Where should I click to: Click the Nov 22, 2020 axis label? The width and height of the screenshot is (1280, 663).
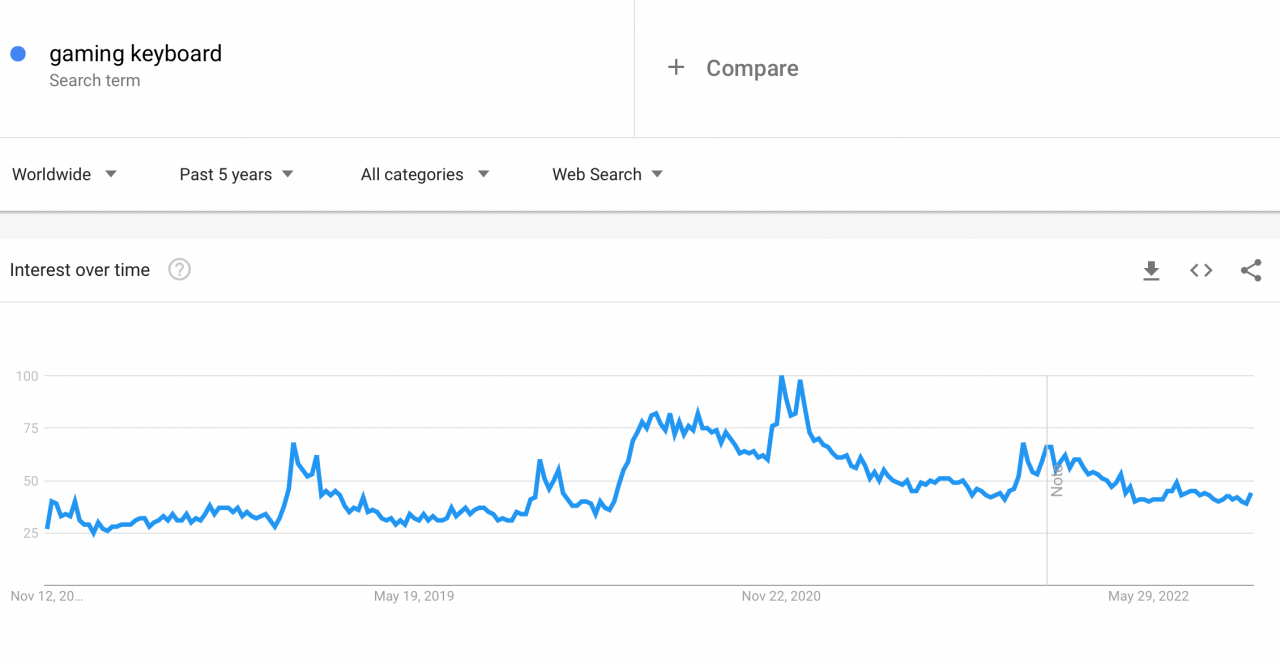781,595
